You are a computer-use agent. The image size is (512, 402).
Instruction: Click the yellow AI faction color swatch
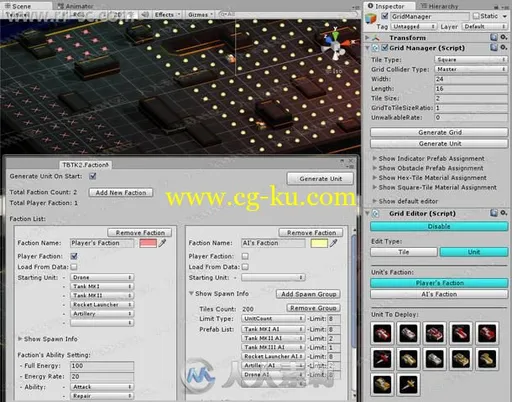(319, 243)
